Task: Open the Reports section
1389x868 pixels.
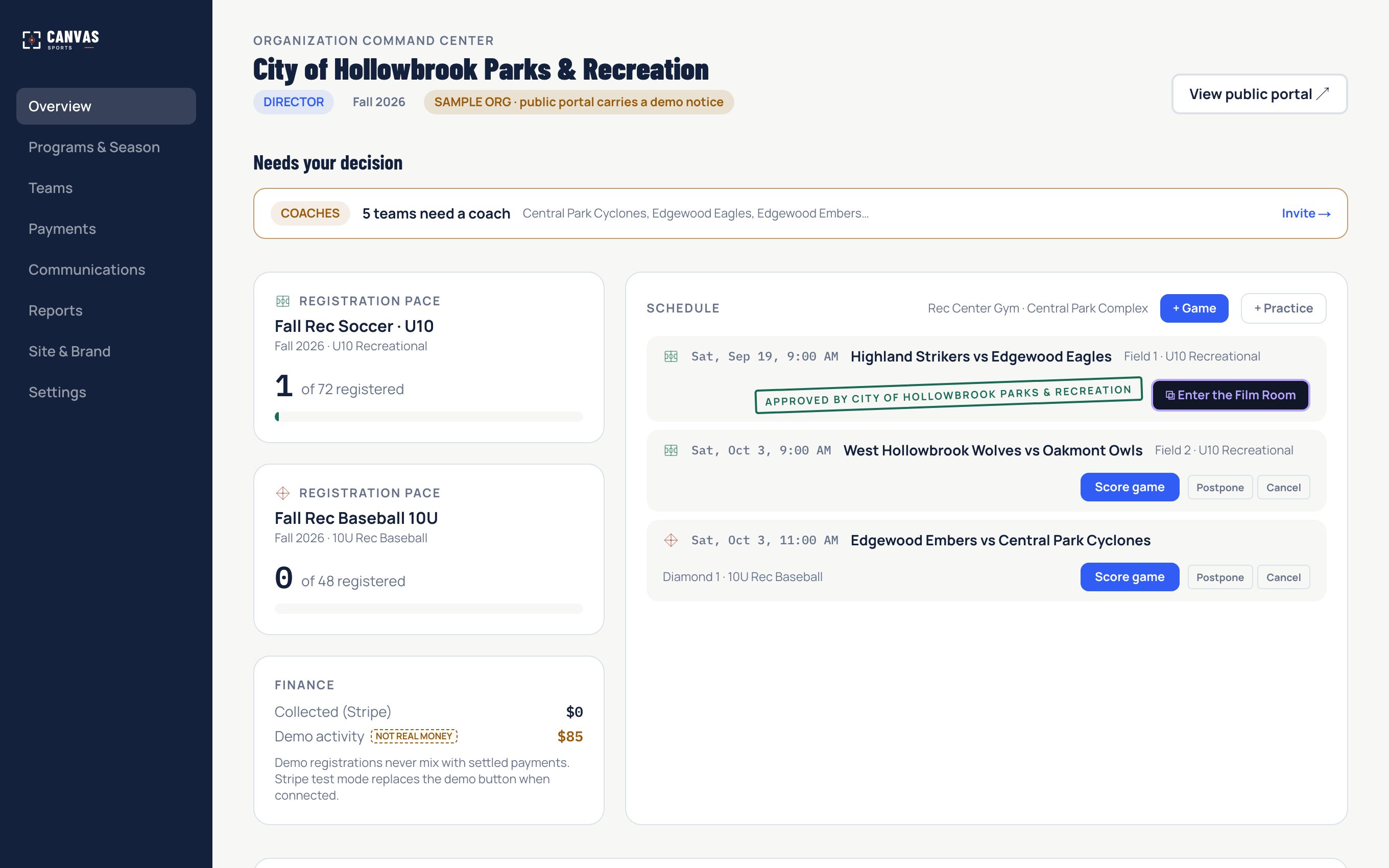Action: coord(106,310)
